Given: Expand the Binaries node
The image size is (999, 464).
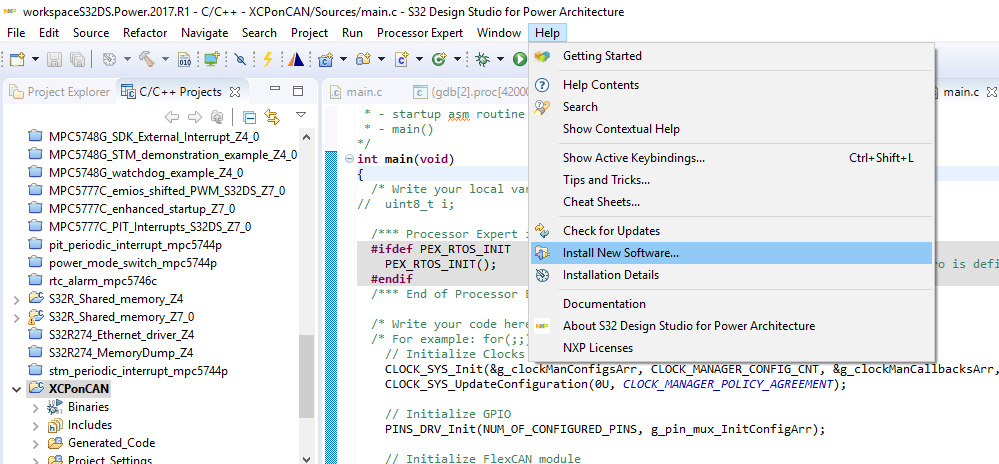Looking at the screenshot, I should [x=35, y=407].
